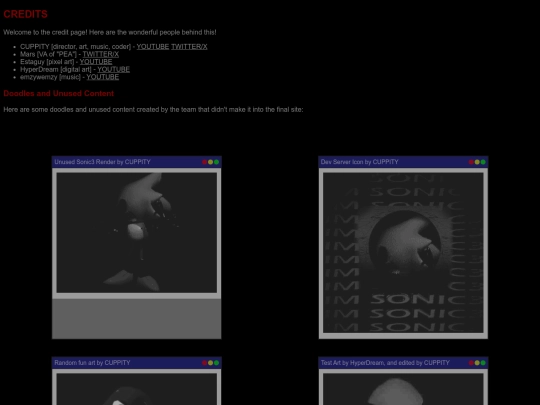Click green dot on Test Art by HyperDream window
Viewport: 540px width, 405px height.
tap(483, 363)
